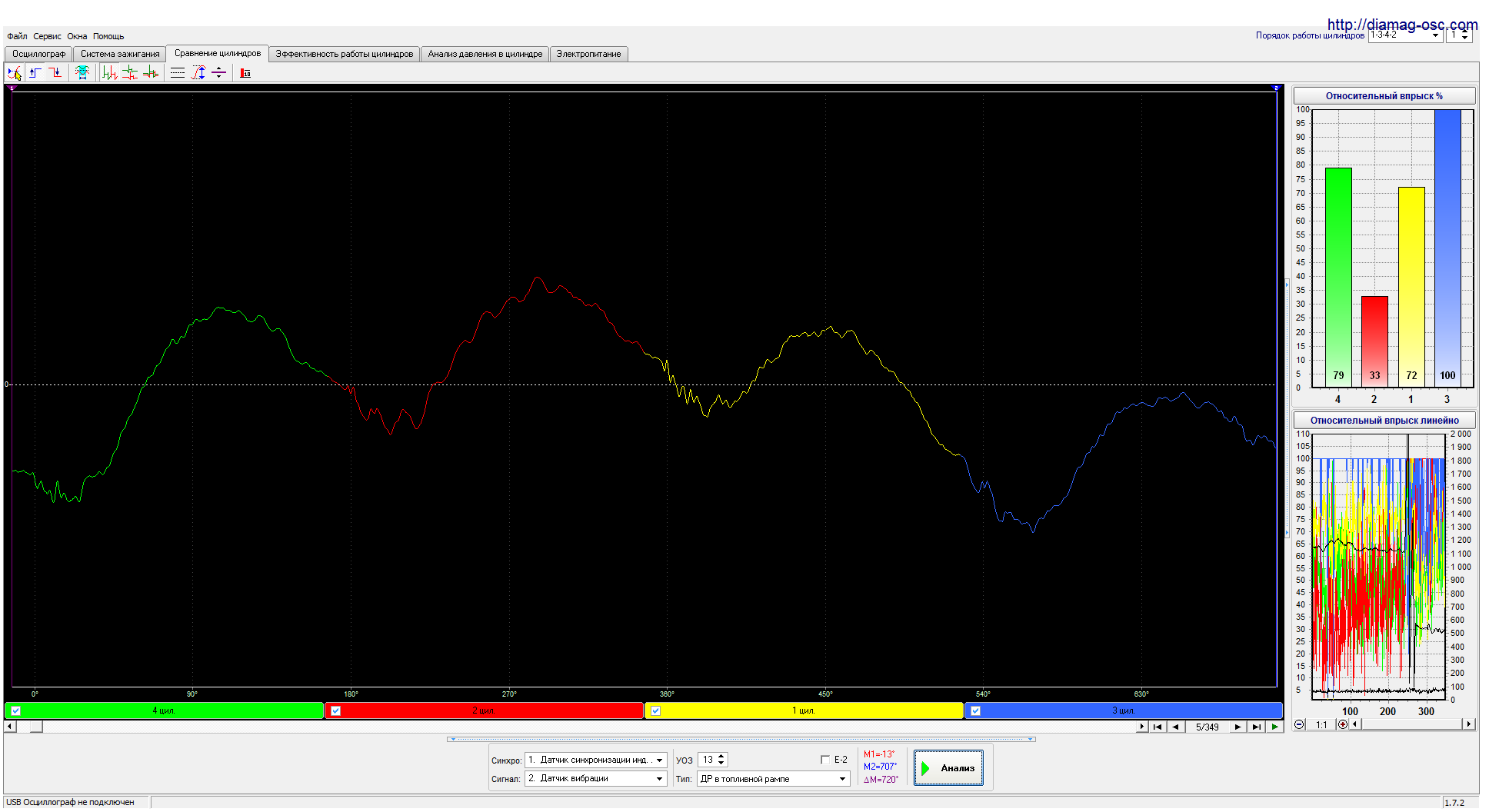
Task: Click the blue bar for cylinder 3
Action: point(1447,248)
